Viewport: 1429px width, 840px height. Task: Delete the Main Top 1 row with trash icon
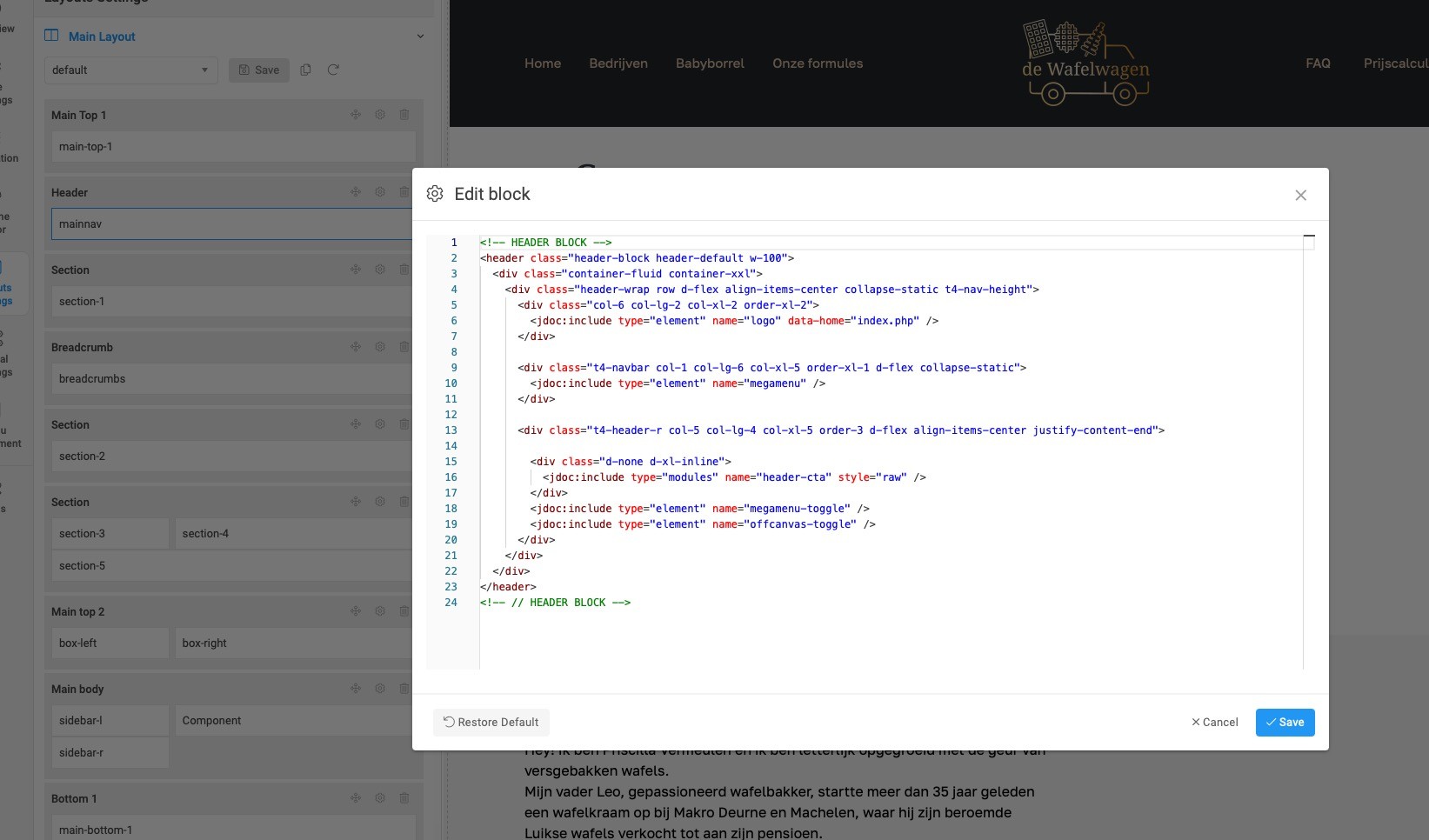tap(404, 115)
